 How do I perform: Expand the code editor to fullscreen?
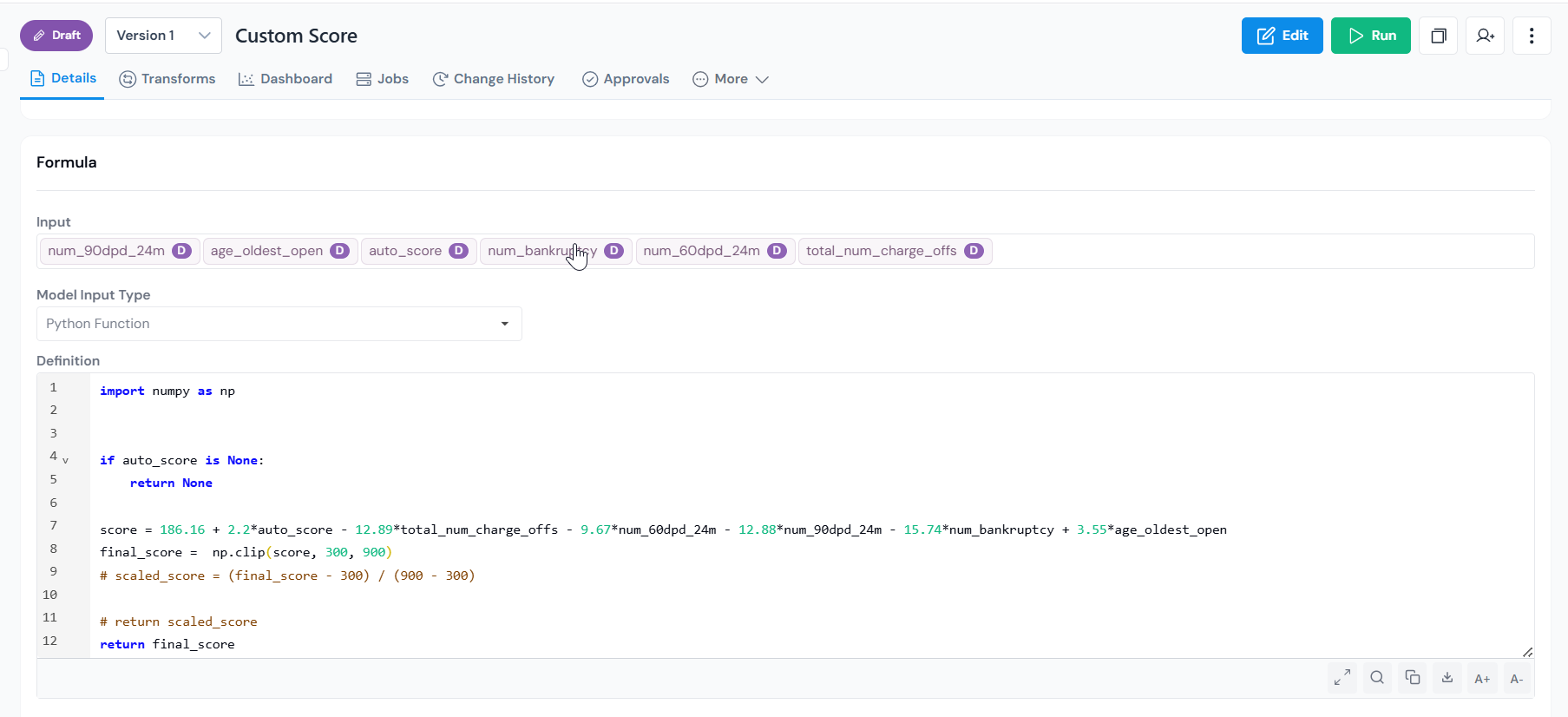pyautogui.click(x=1342, y=678)
